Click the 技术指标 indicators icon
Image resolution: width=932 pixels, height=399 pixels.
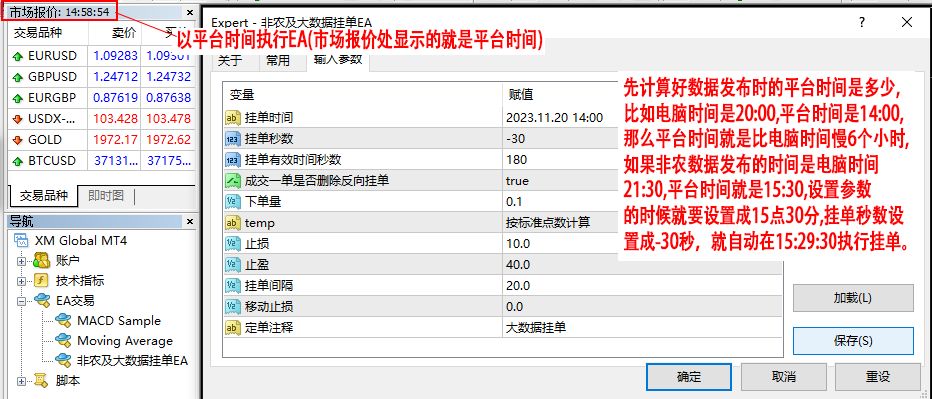coord(42,281)
